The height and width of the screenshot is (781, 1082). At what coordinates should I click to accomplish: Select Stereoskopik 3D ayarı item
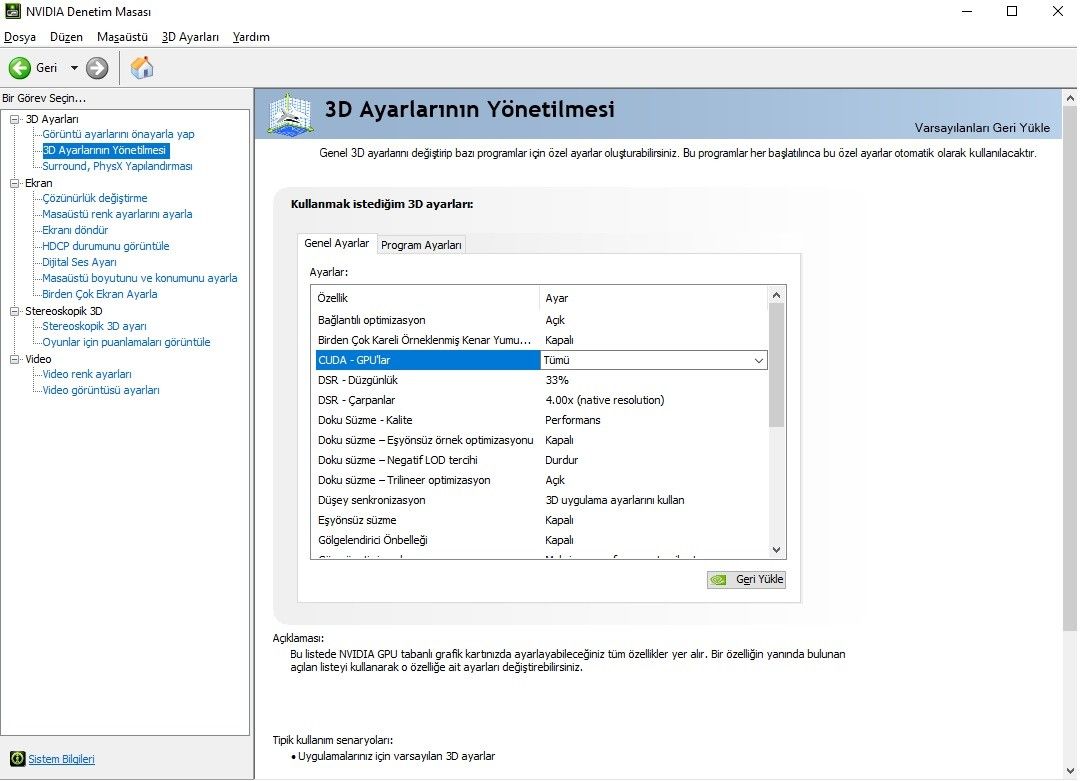(94, 326)
